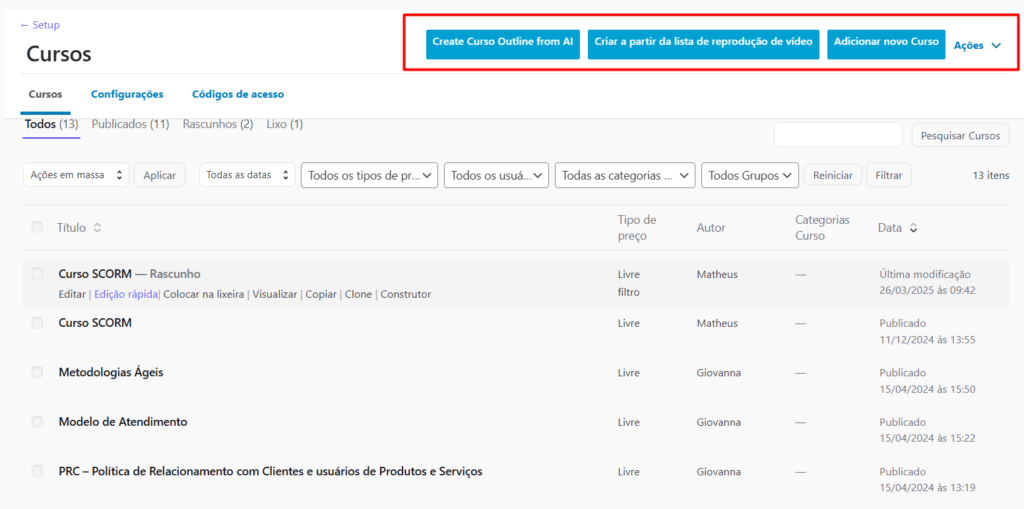Open the Todas as datas dropdown

(247, 175)
